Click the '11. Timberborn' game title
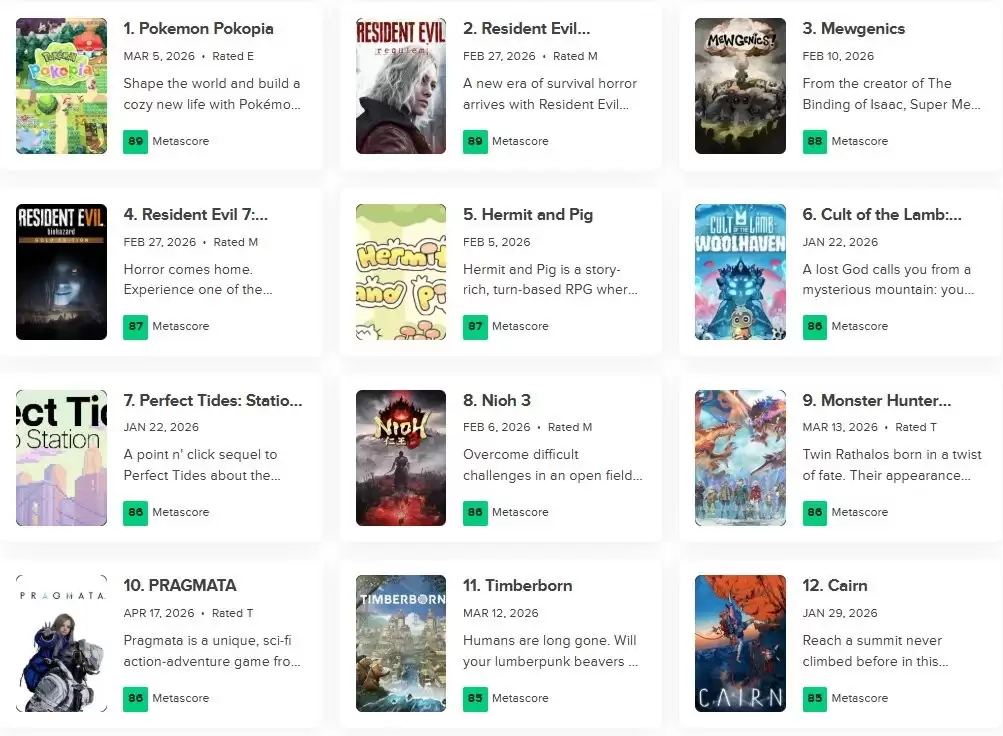Viewport: 1003px width, 736px height. [x=517, y=585]
